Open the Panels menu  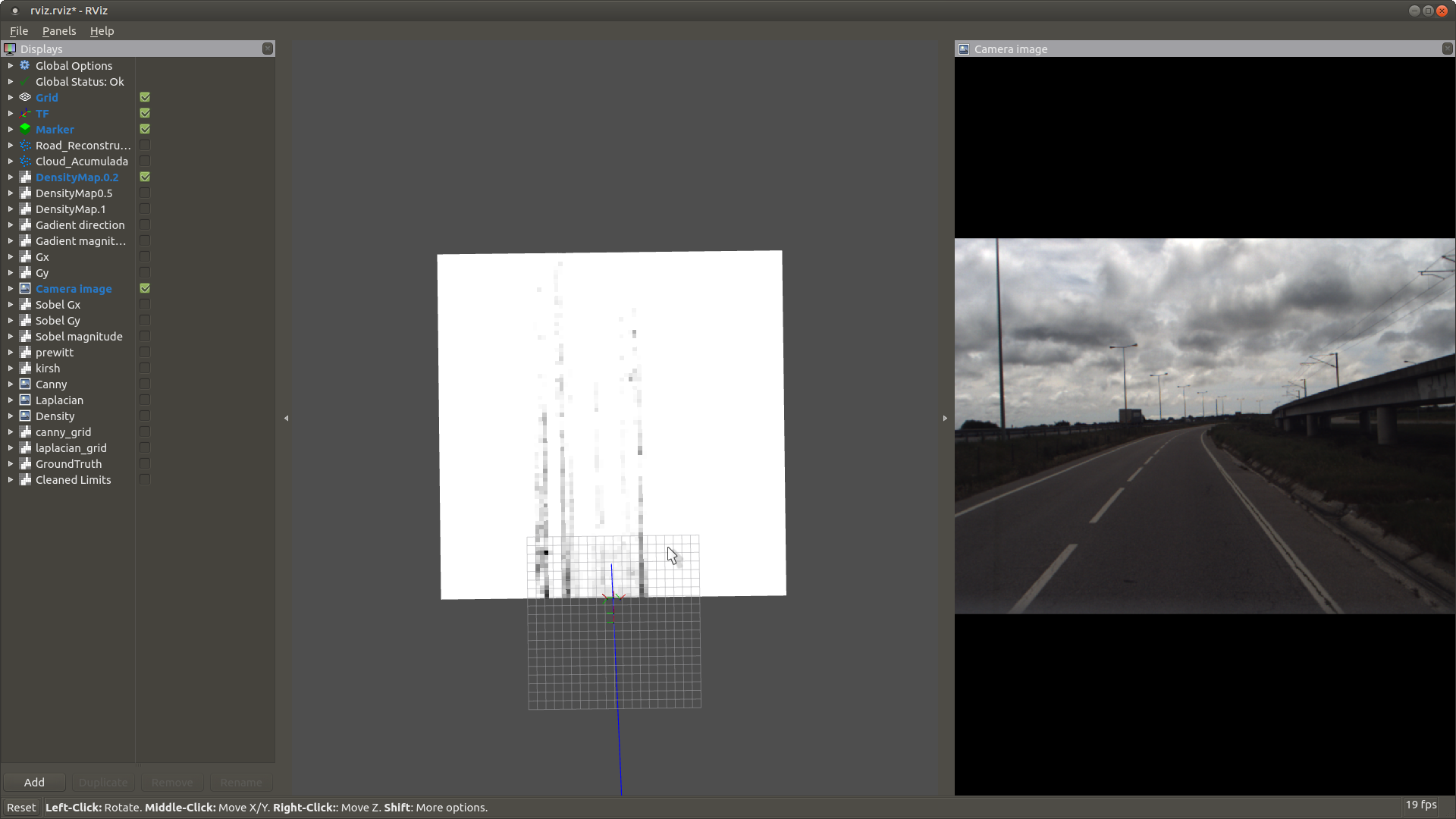tap(59, 31)
